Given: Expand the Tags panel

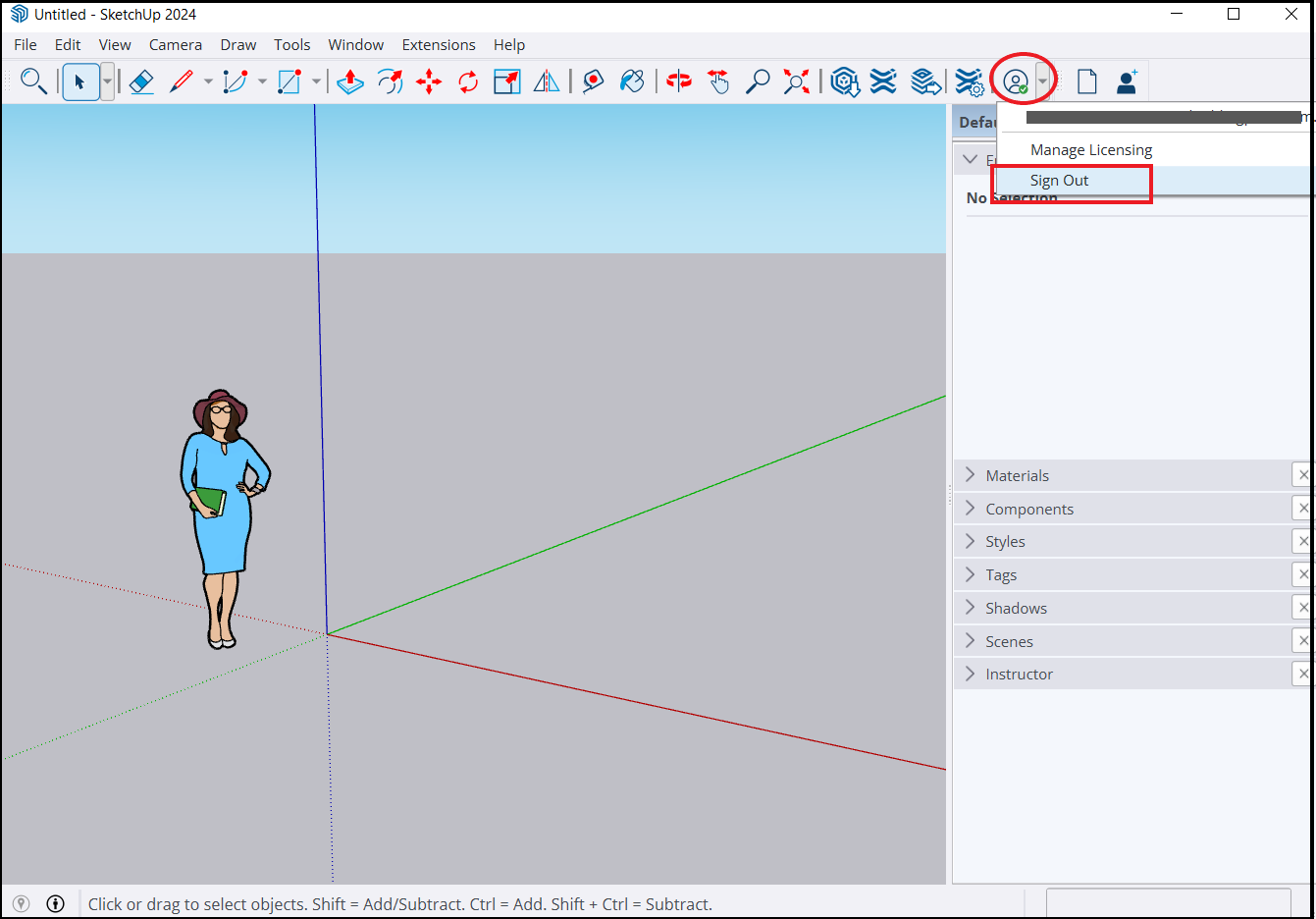Looking at the screenshot, I should coord(1000,575).
